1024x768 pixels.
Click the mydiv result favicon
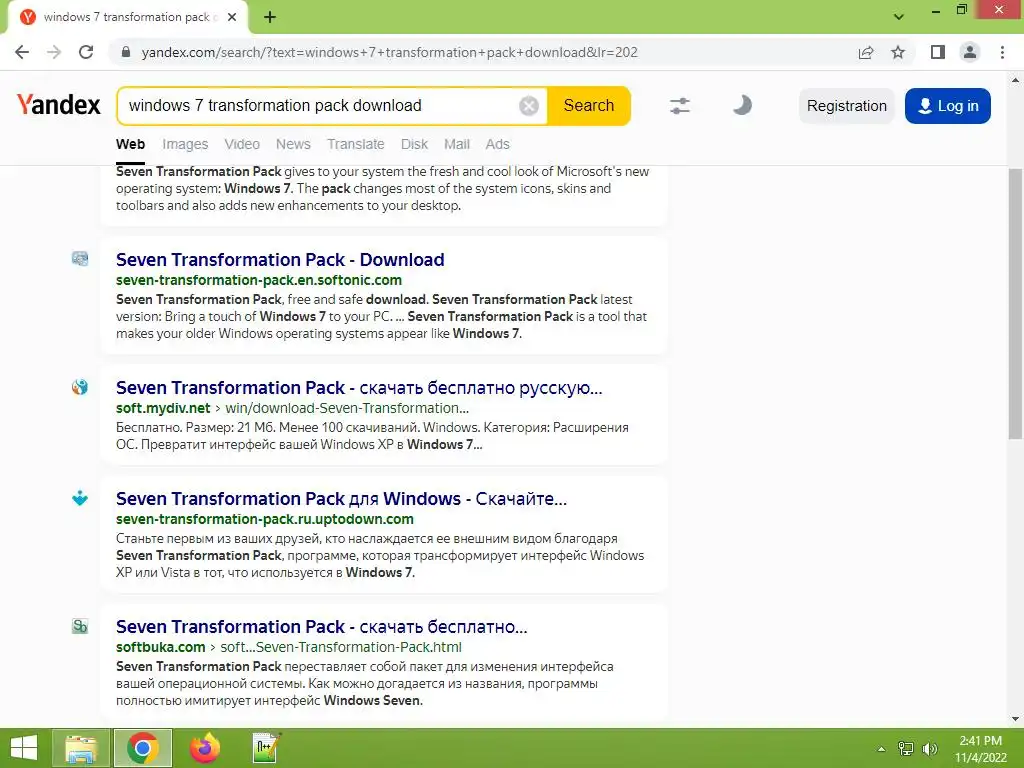tap(80, 387)
